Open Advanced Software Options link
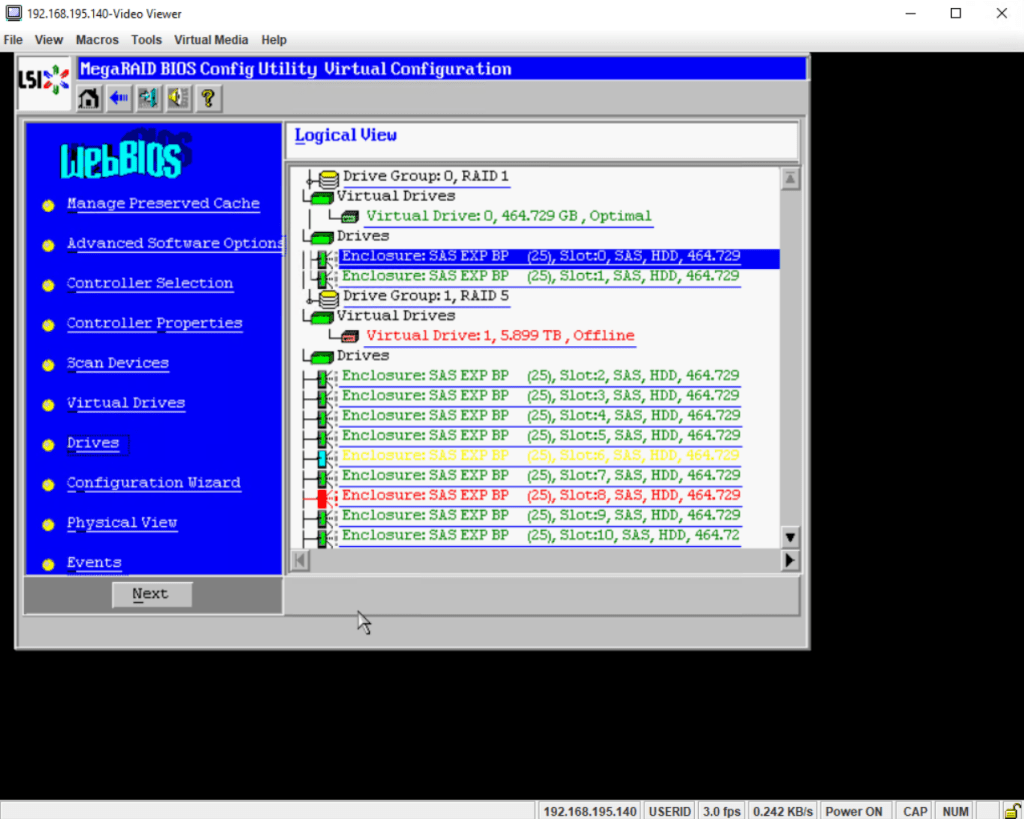Image resolution: width=1024 pixels, height=819 pixels. [x=176, y=244]
